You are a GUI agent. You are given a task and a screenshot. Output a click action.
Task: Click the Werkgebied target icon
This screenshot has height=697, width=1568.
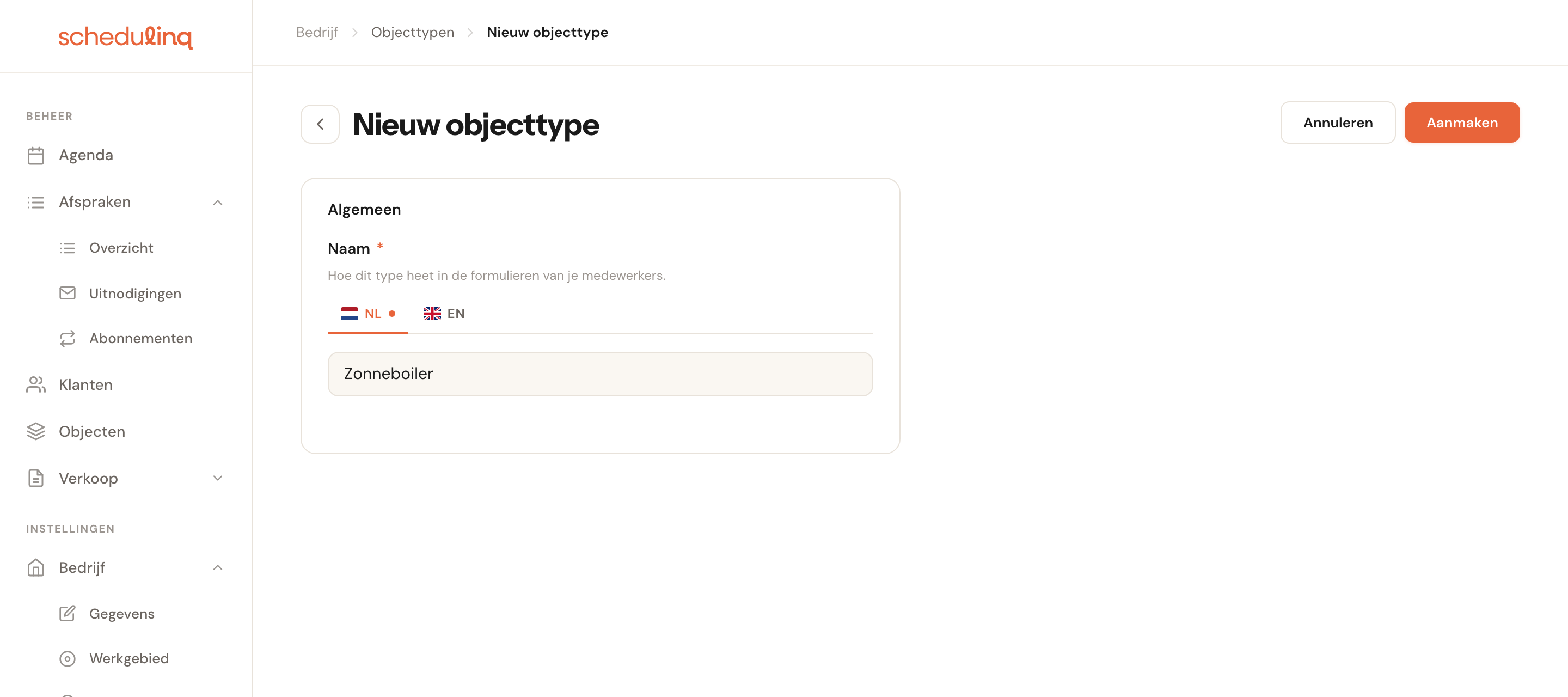coord(68,659)
